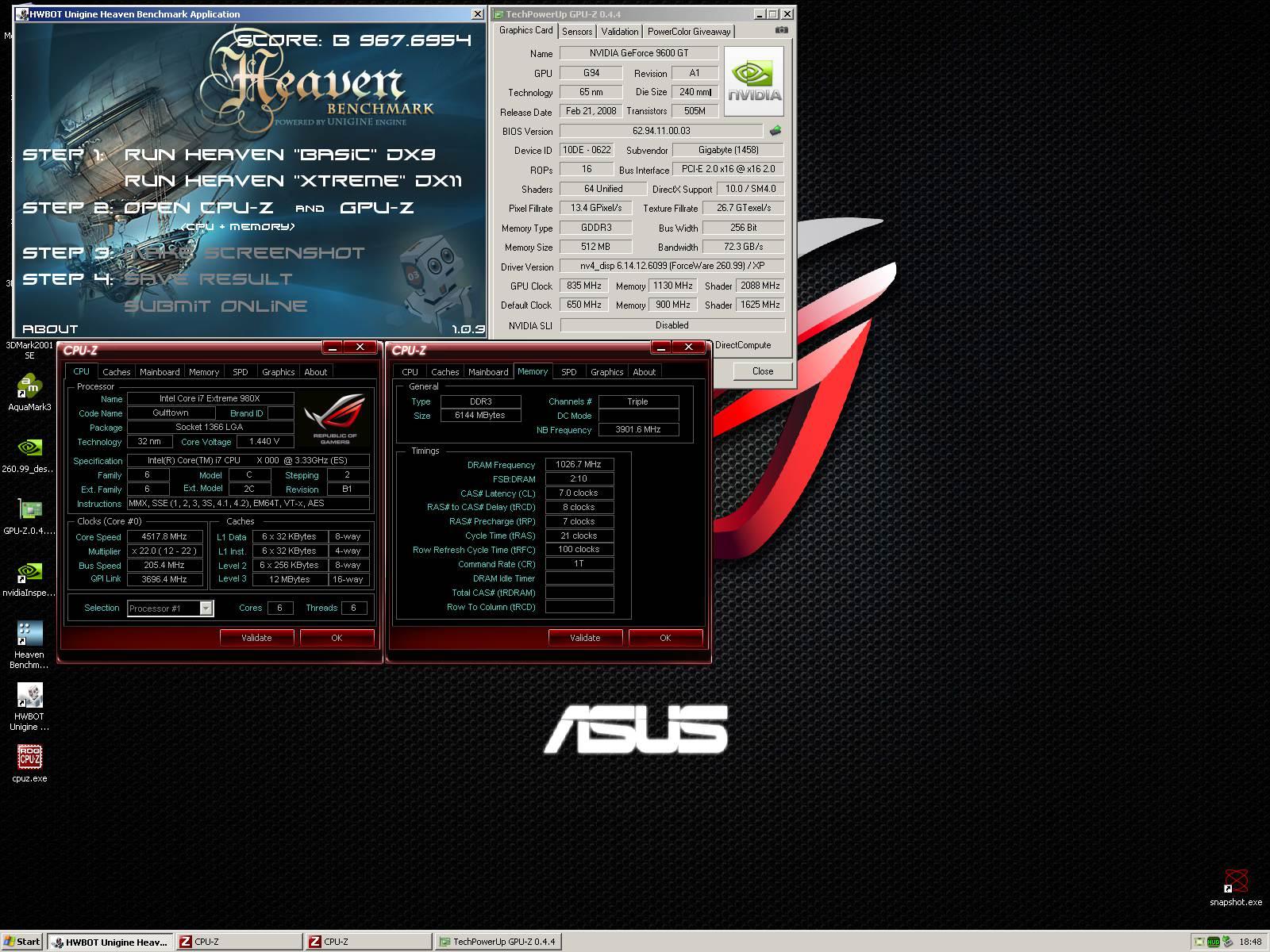
Task: Click GPU Clock value 835 MHz
Action: pyautogui.click(x=583, y=286)
